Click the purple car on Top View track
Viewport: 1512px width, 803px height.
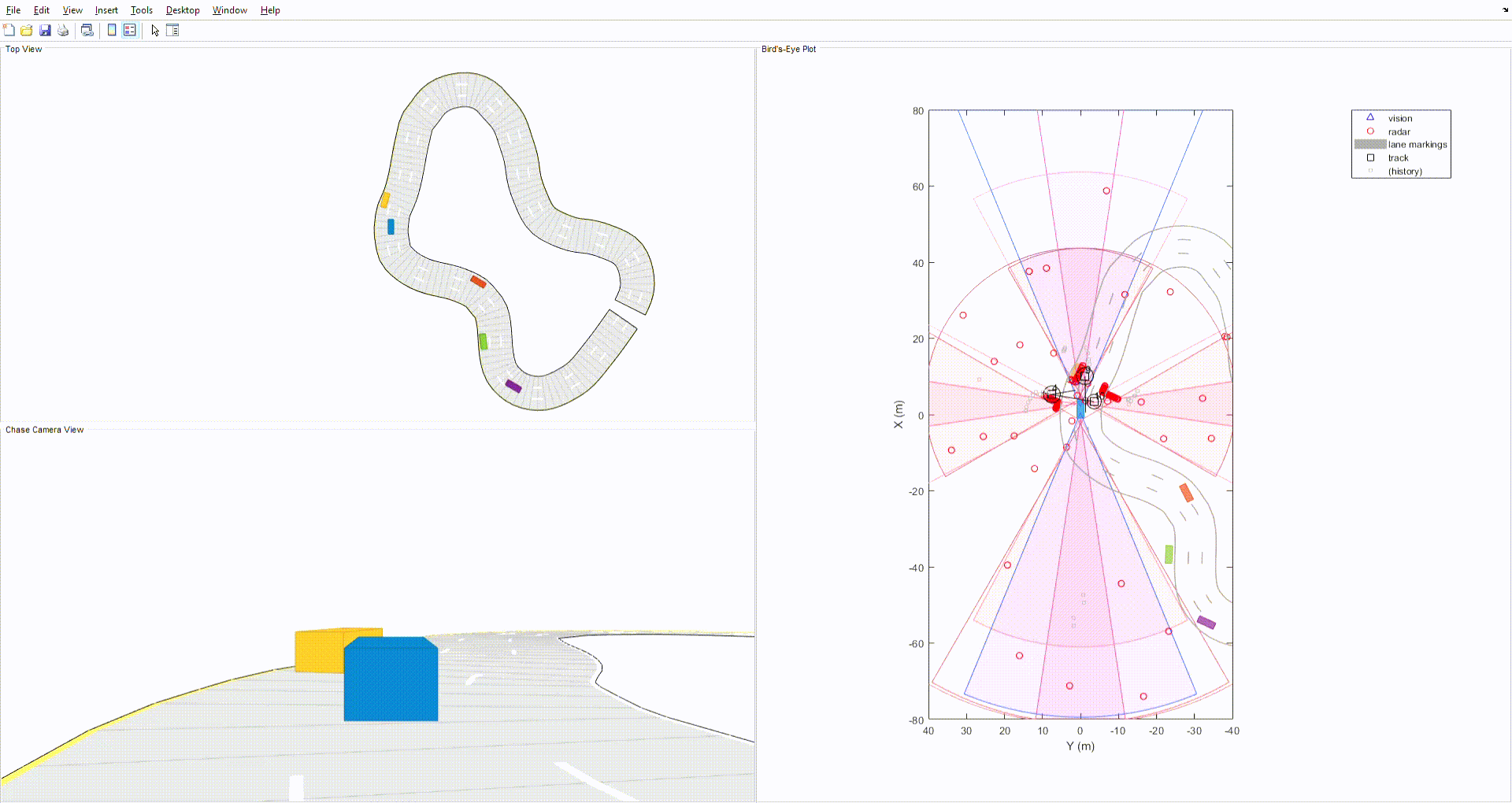click(x=513, y=386)
